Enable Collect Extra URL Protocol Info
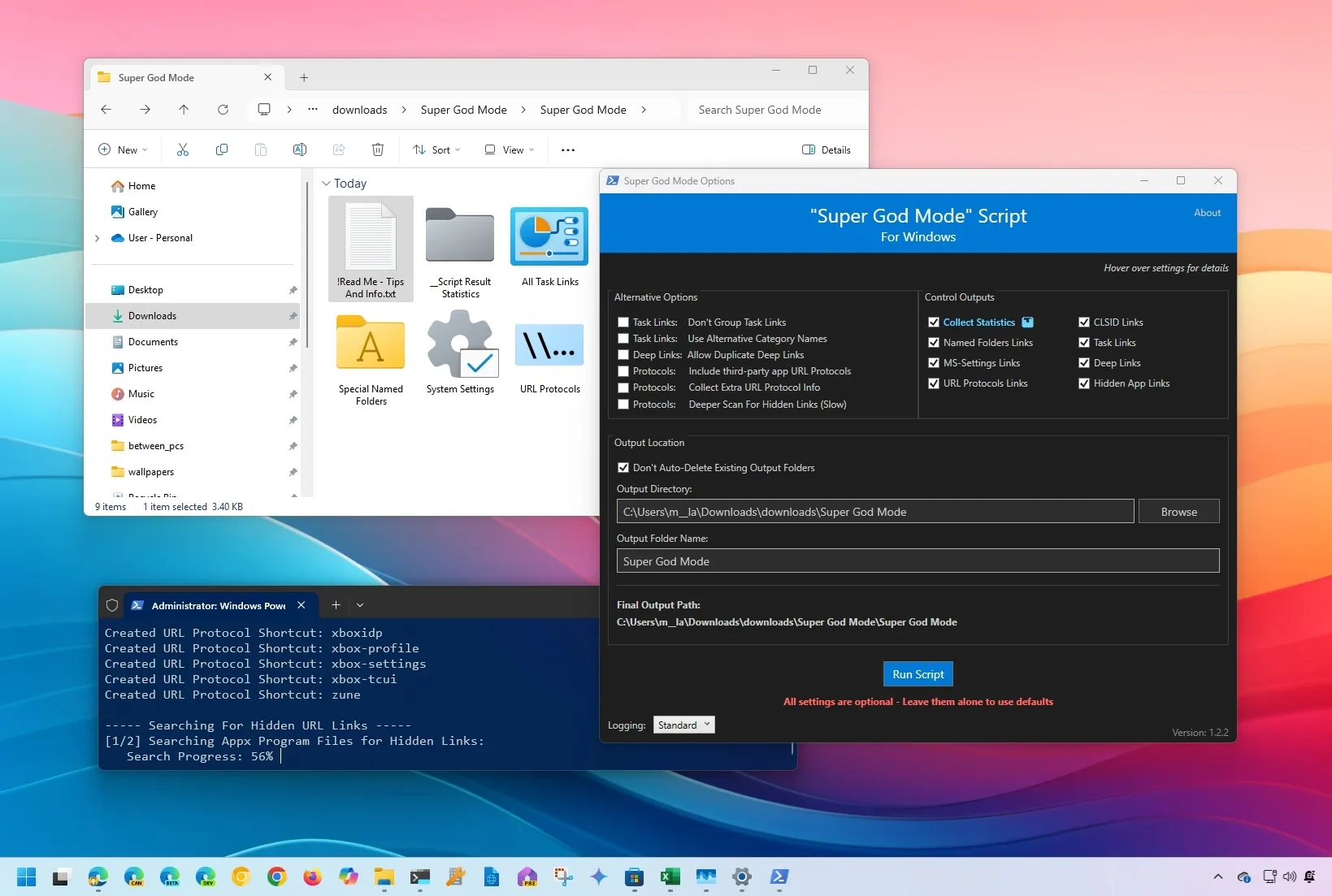Image resolution: width=1332 pixels, height=896 pixels. tap(623, 387)
